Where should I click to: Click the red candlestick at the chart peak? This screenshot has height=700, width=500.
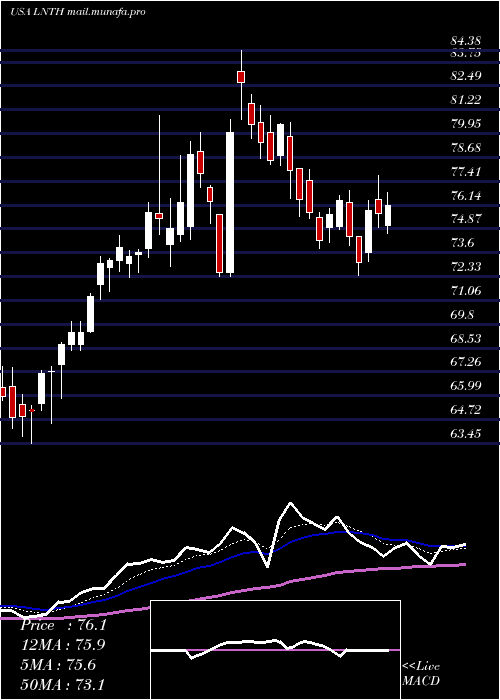(241, 76)
